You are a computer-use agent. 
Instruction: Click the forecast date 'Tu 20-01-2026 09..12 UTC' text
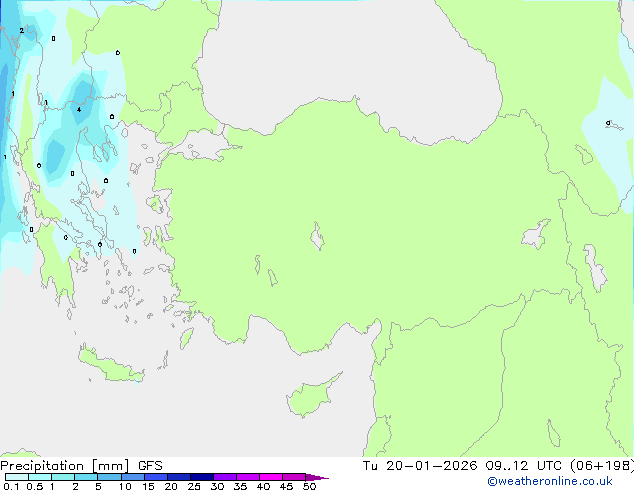tap(463, 466)
